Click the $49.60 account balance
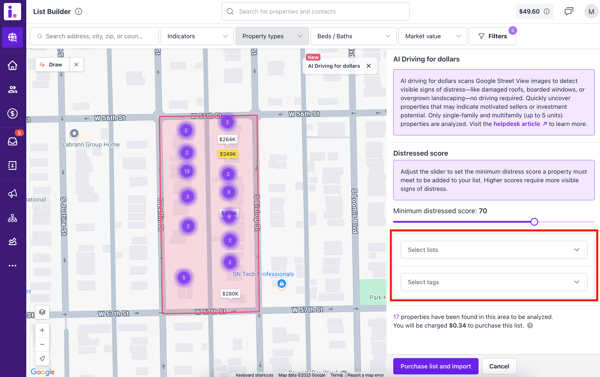Viewport: 600px width, 377px height. coord(529,11)
